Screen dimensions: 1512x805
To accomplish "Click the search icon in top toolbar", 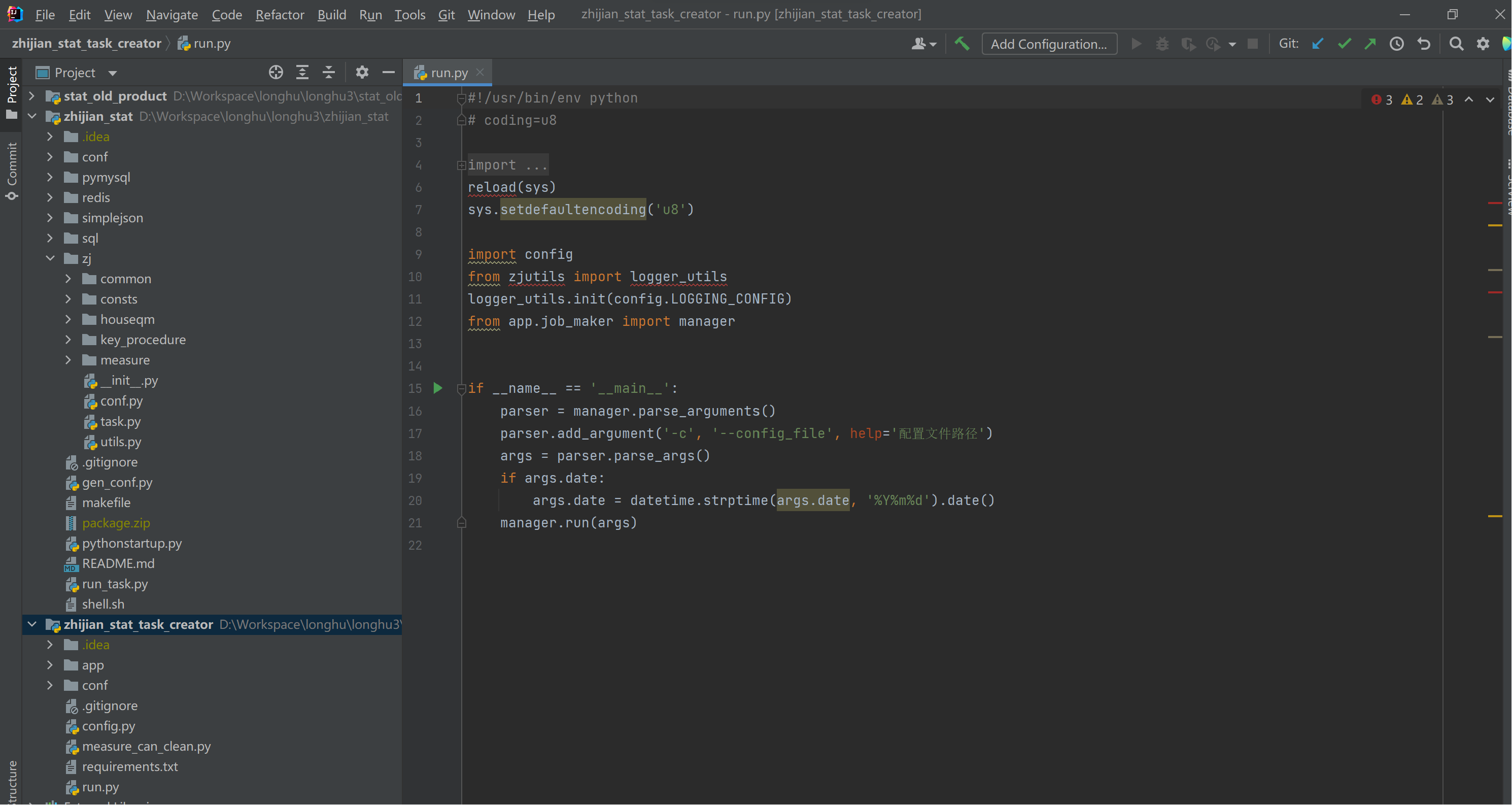I will [x=1456, y=43].
